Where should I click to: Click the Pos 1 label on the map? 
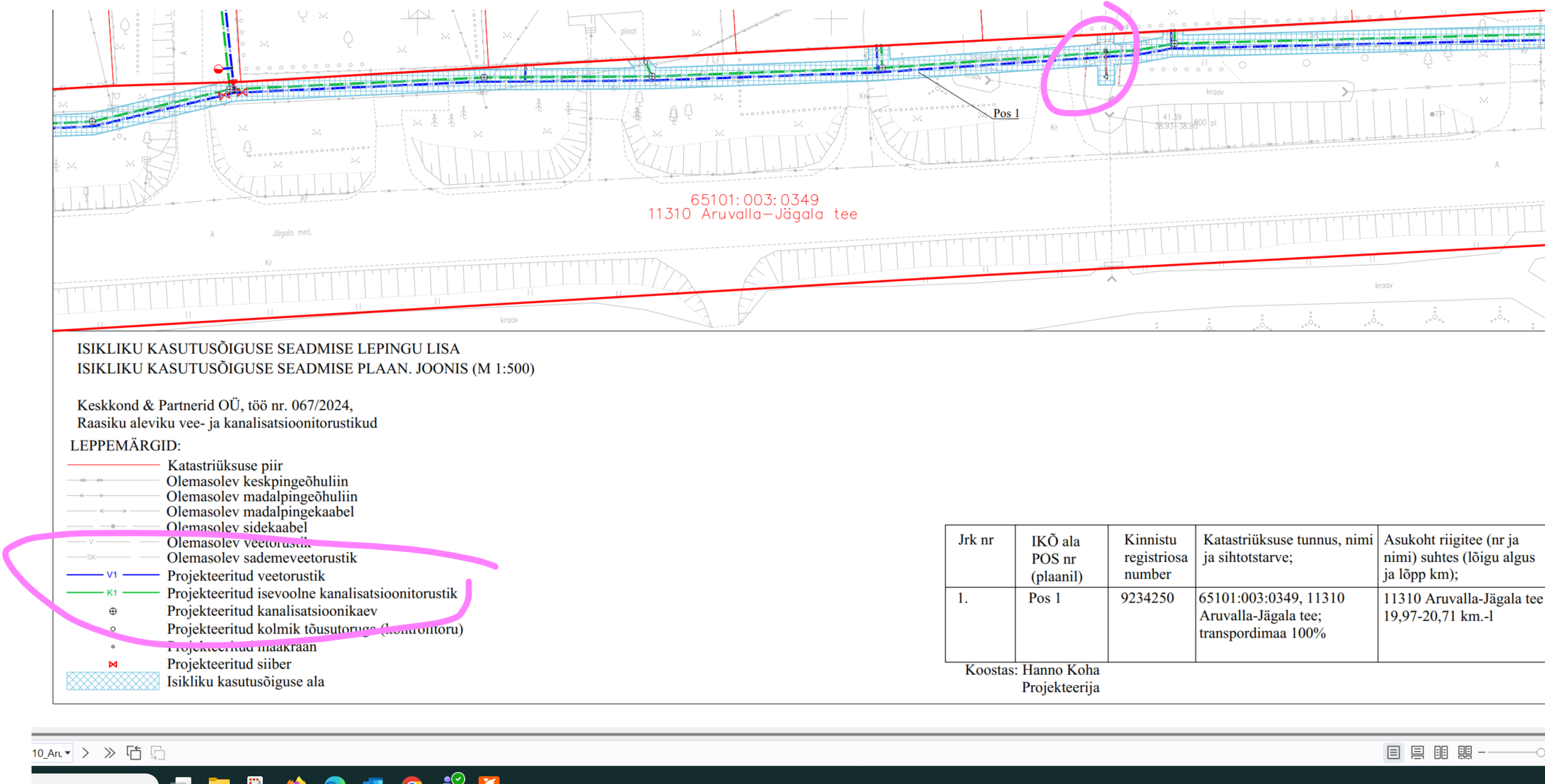[x=1006, y=114]
